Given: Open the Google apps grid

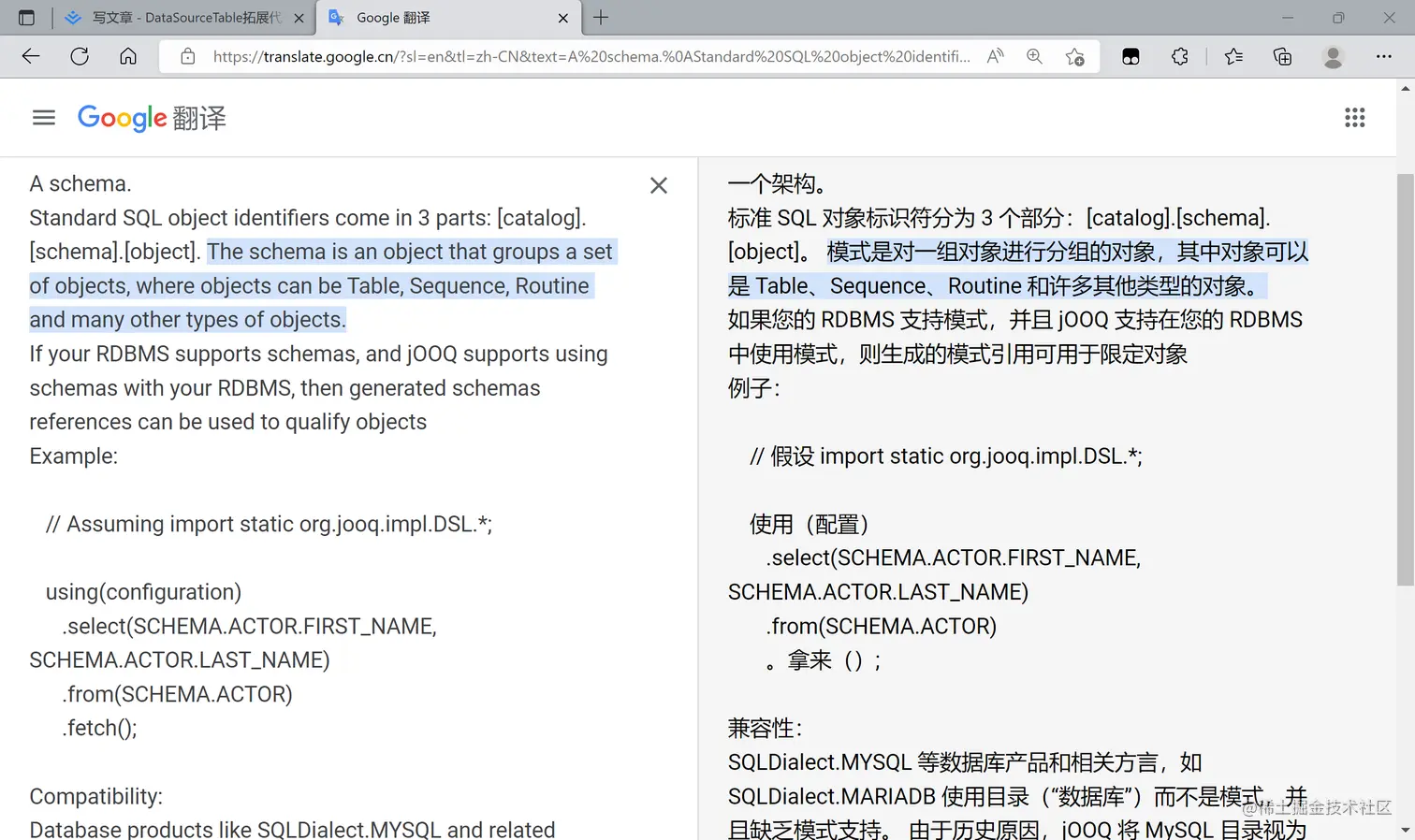Looking at the screenshot, I should 1354,117.
